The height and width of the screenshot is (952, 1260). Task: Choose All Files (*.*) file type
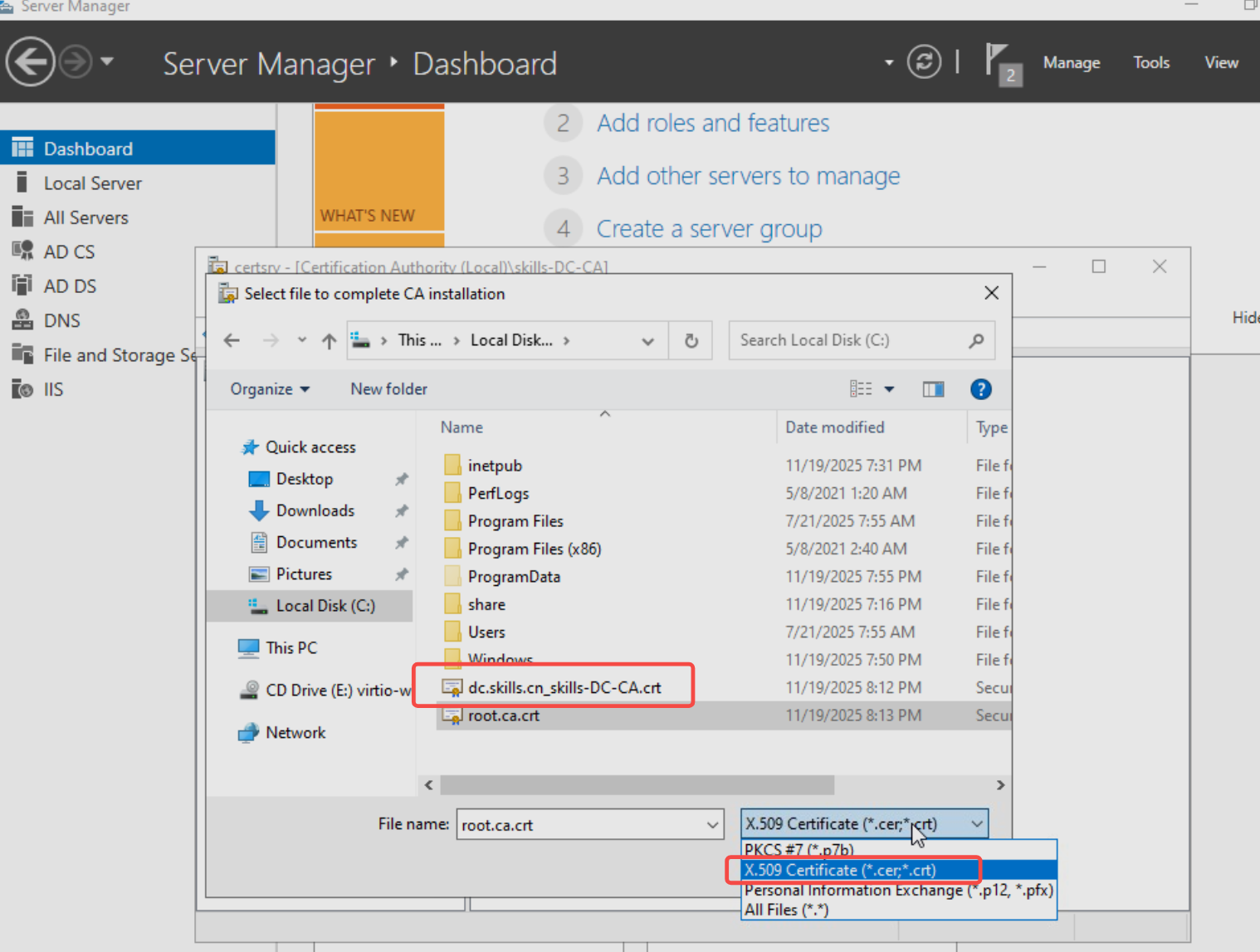[x=899, y=910]
